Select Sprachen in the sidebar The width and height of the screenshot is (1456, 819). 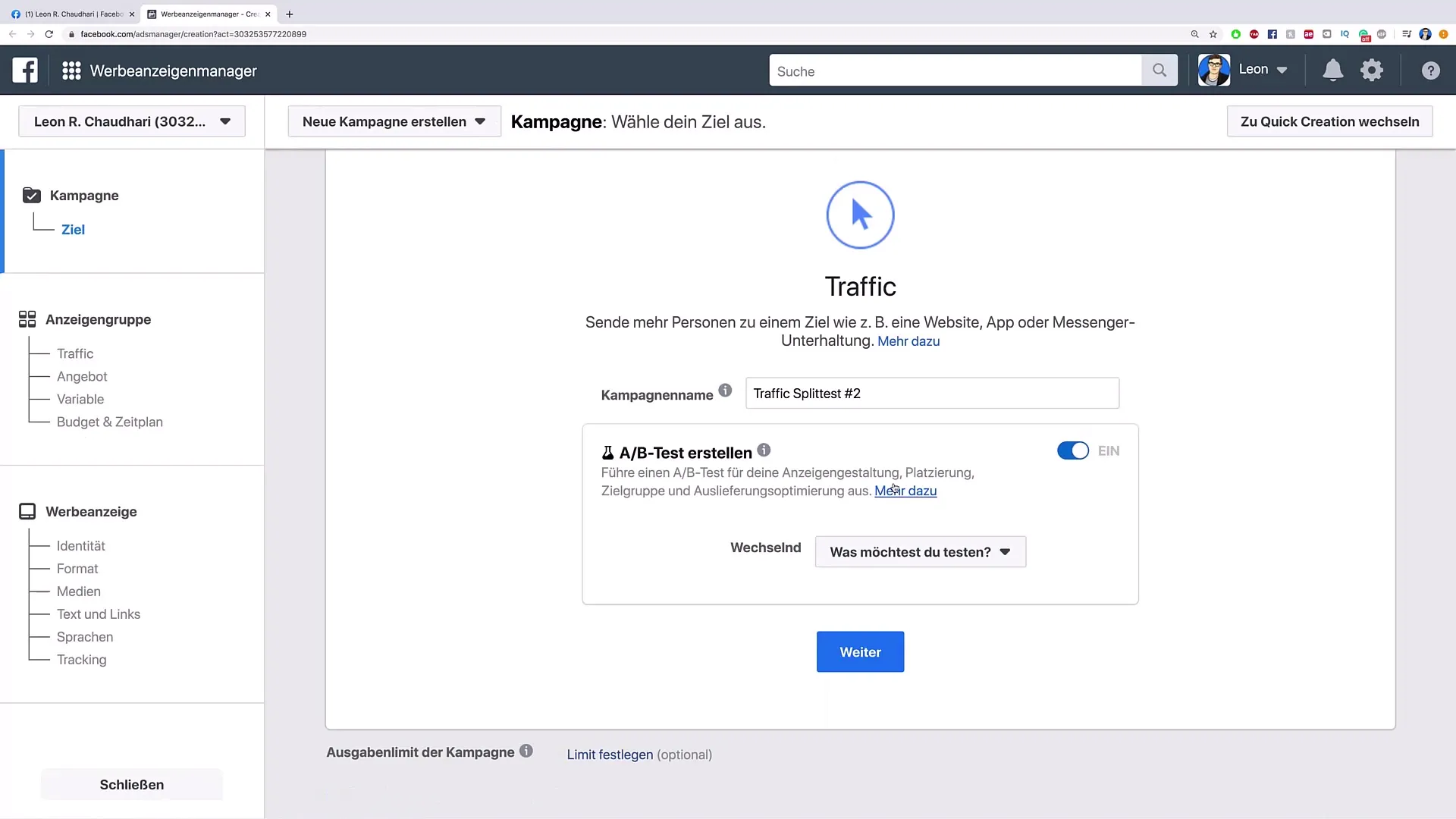click(85, 637)
